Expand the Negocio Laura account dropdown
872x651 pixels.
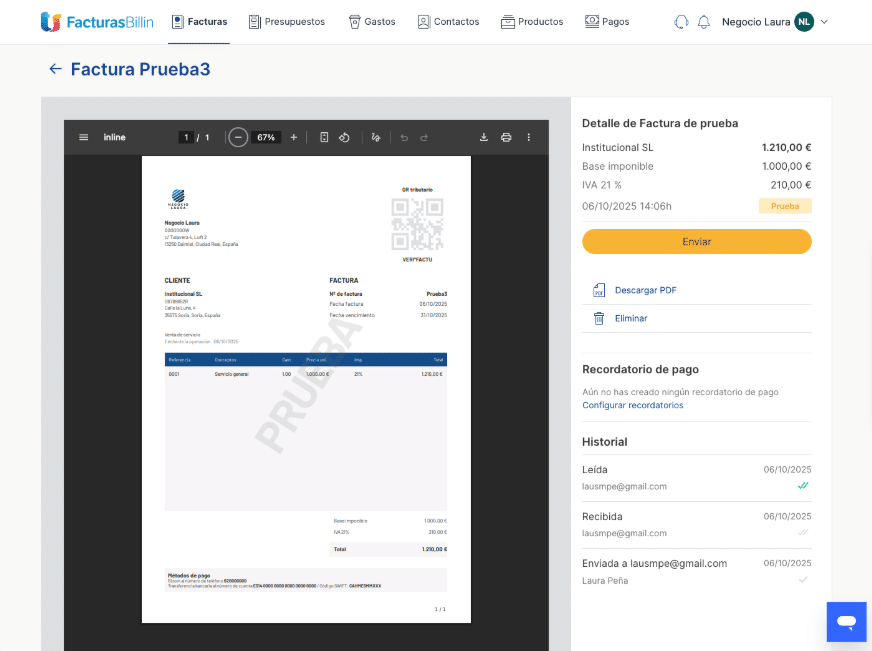824,22
